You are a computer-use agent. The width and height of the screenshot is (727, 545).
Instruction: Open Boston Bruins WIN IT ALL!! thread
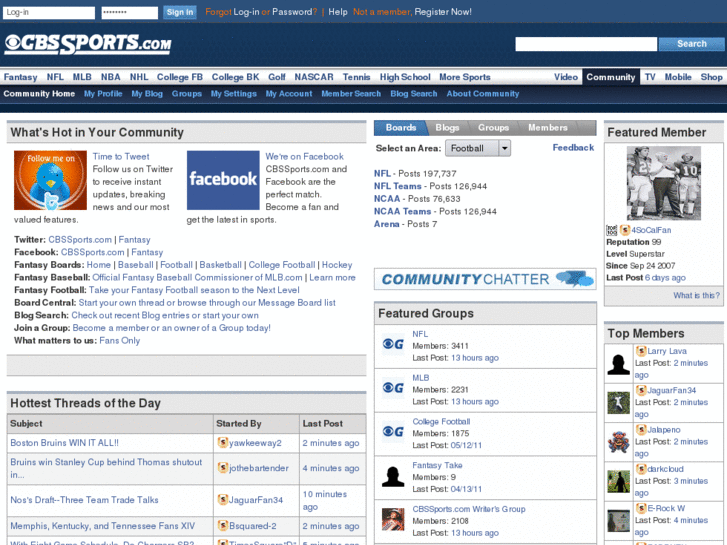(x=64, y=442)
